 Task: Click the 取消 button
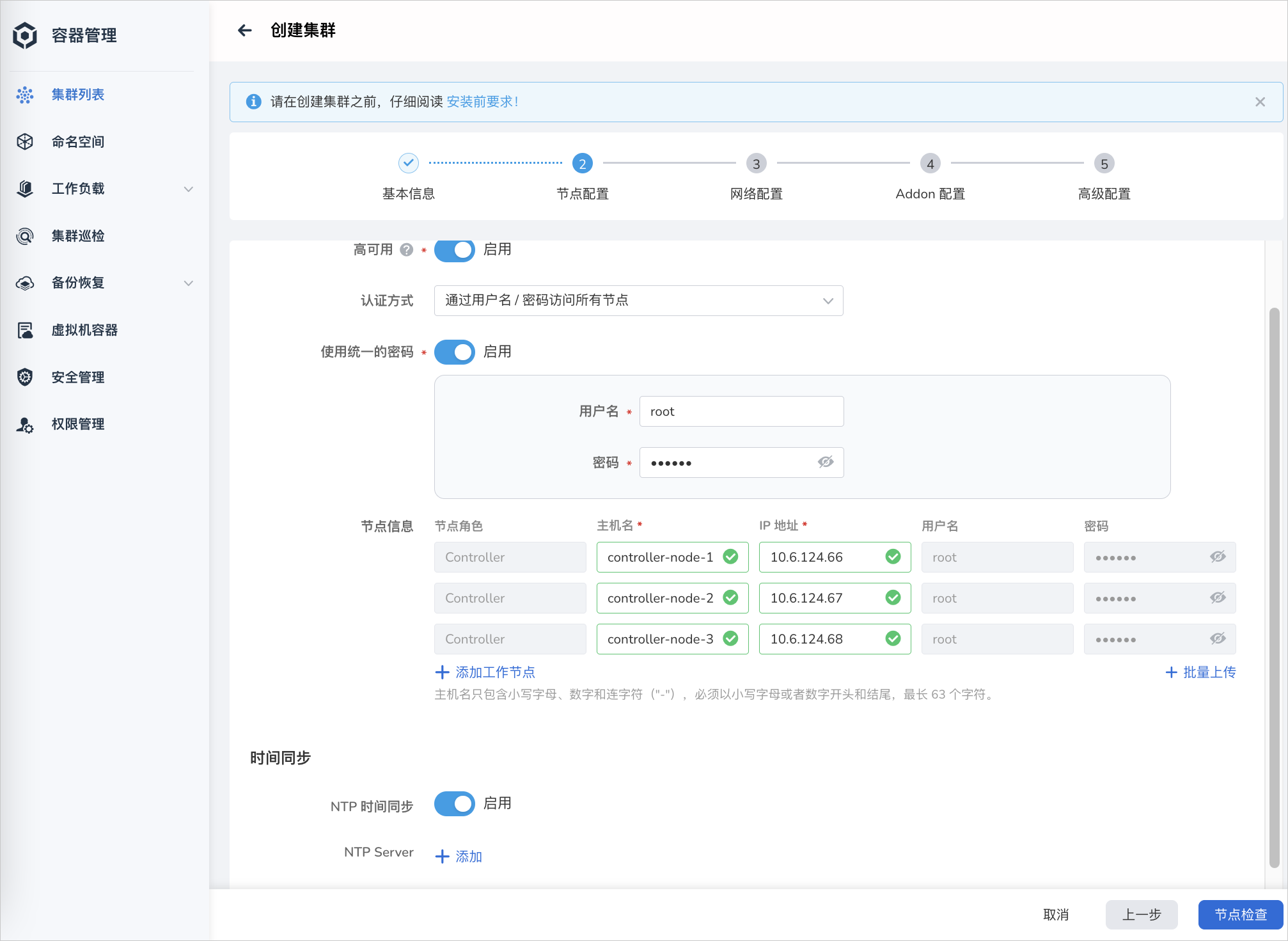click(1056, 915)
